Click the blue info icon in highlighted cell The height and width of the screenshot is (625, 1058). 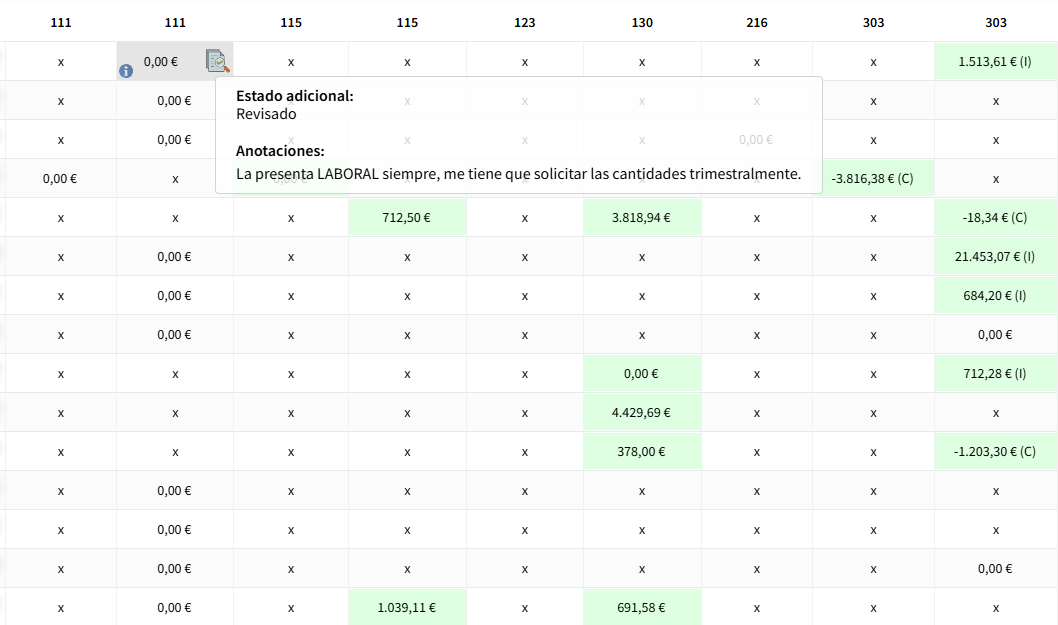126,71
